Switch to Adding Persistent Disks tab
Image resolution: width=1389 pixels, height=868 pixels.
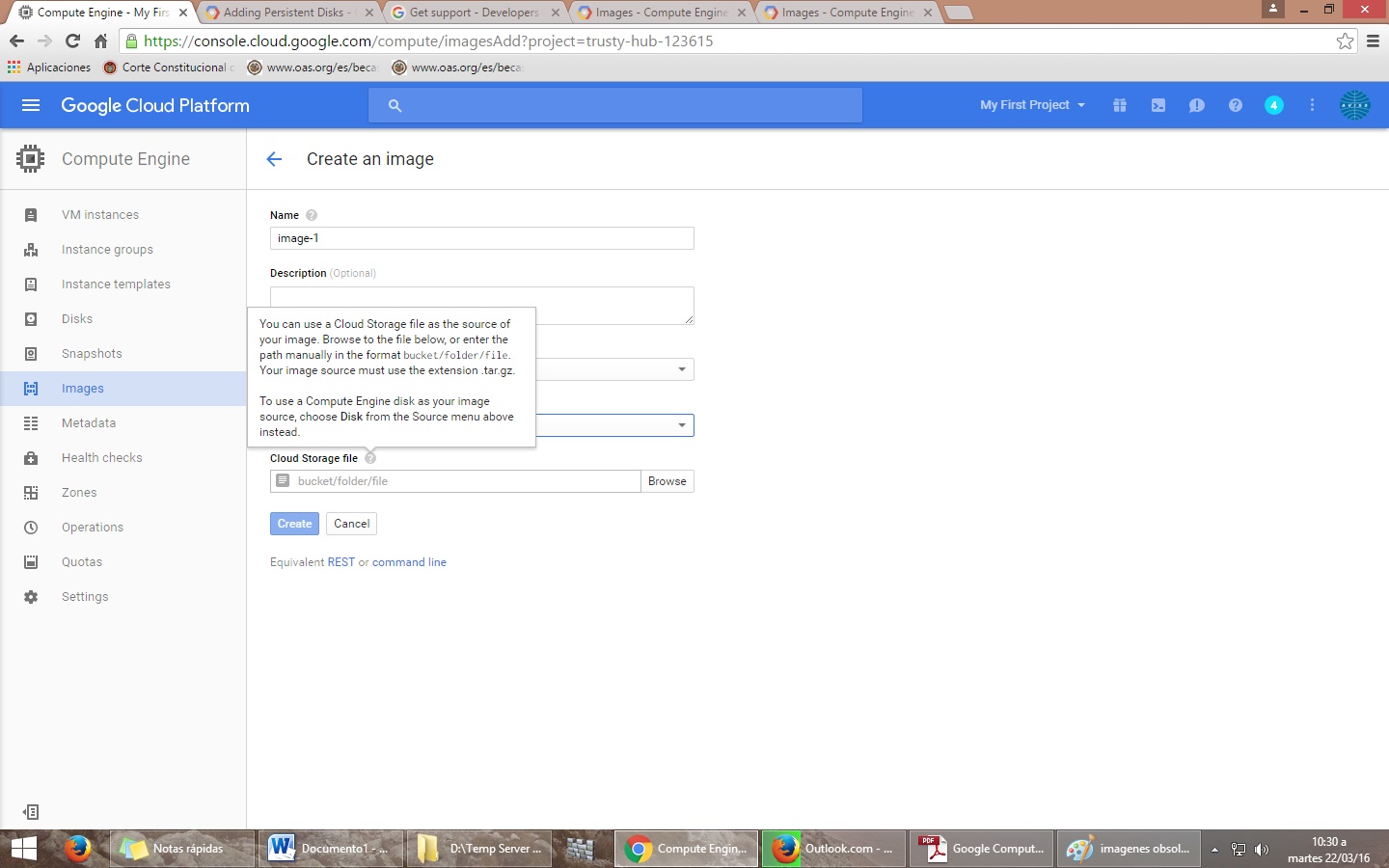tap(287, 13)
